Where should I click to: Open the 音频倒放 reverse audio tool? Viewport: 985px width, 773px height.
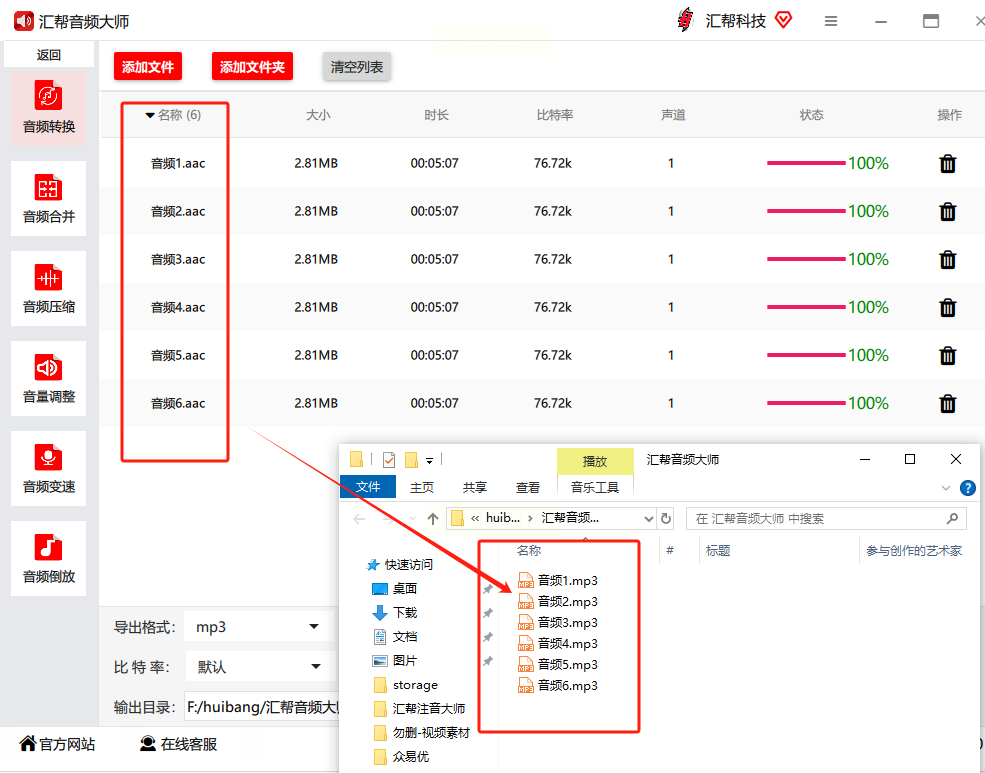click(48, 558)
